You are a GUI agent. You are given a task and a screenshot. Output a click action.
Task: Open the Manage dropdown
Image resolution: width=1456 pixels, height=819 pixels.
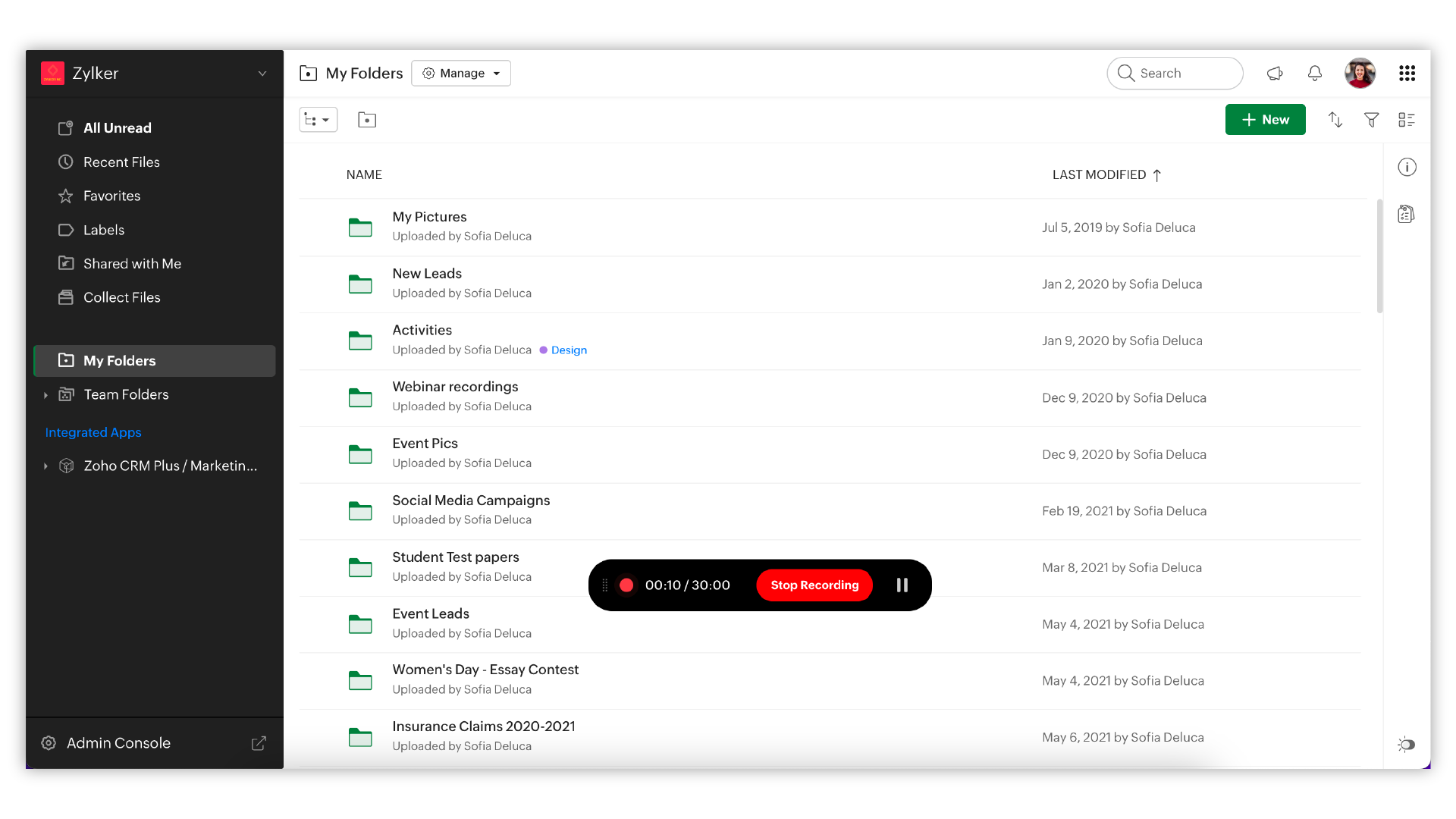tap(461, 74)
